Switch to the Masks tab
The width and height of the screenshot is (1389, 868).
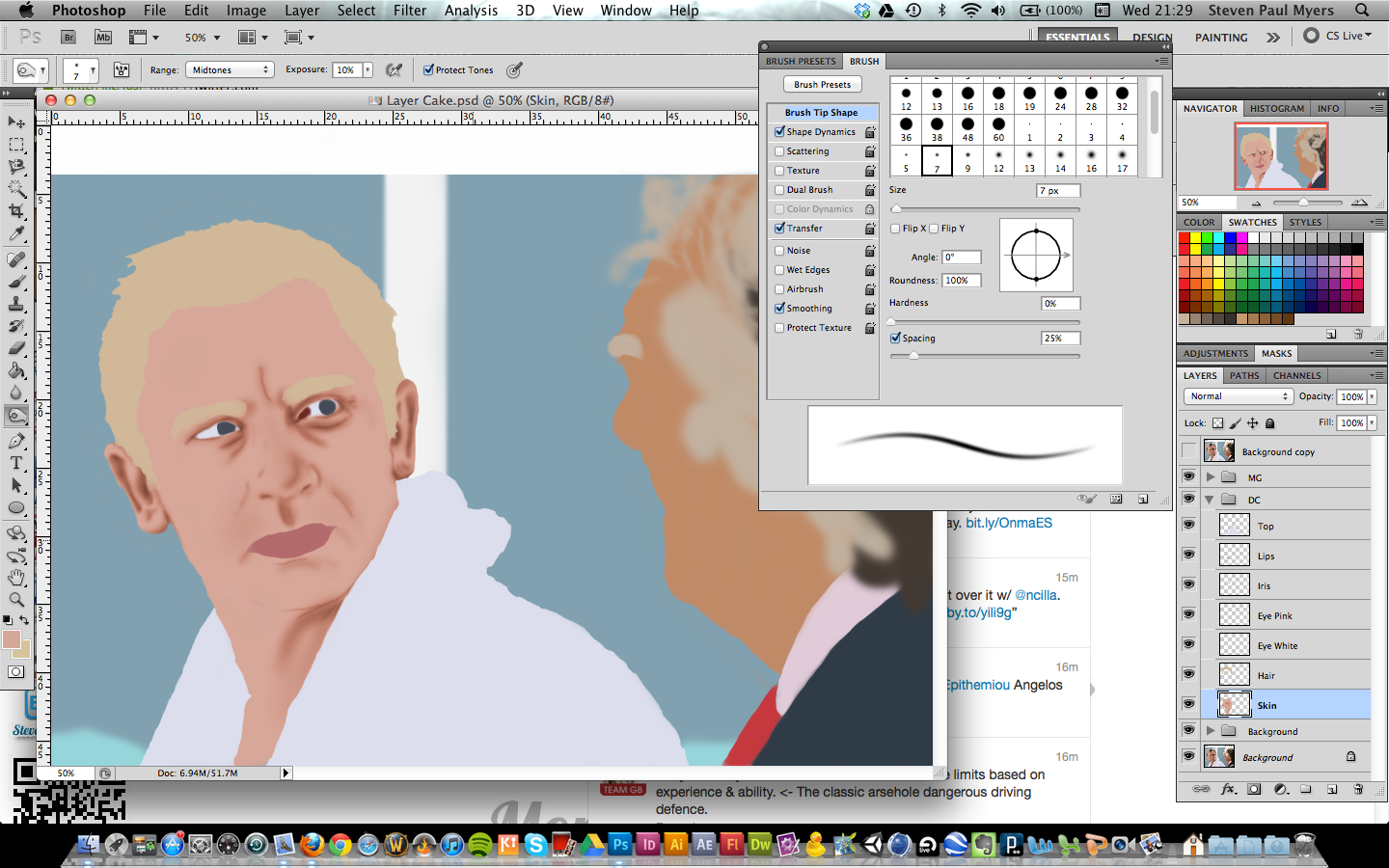click(x=1276, y=353)
